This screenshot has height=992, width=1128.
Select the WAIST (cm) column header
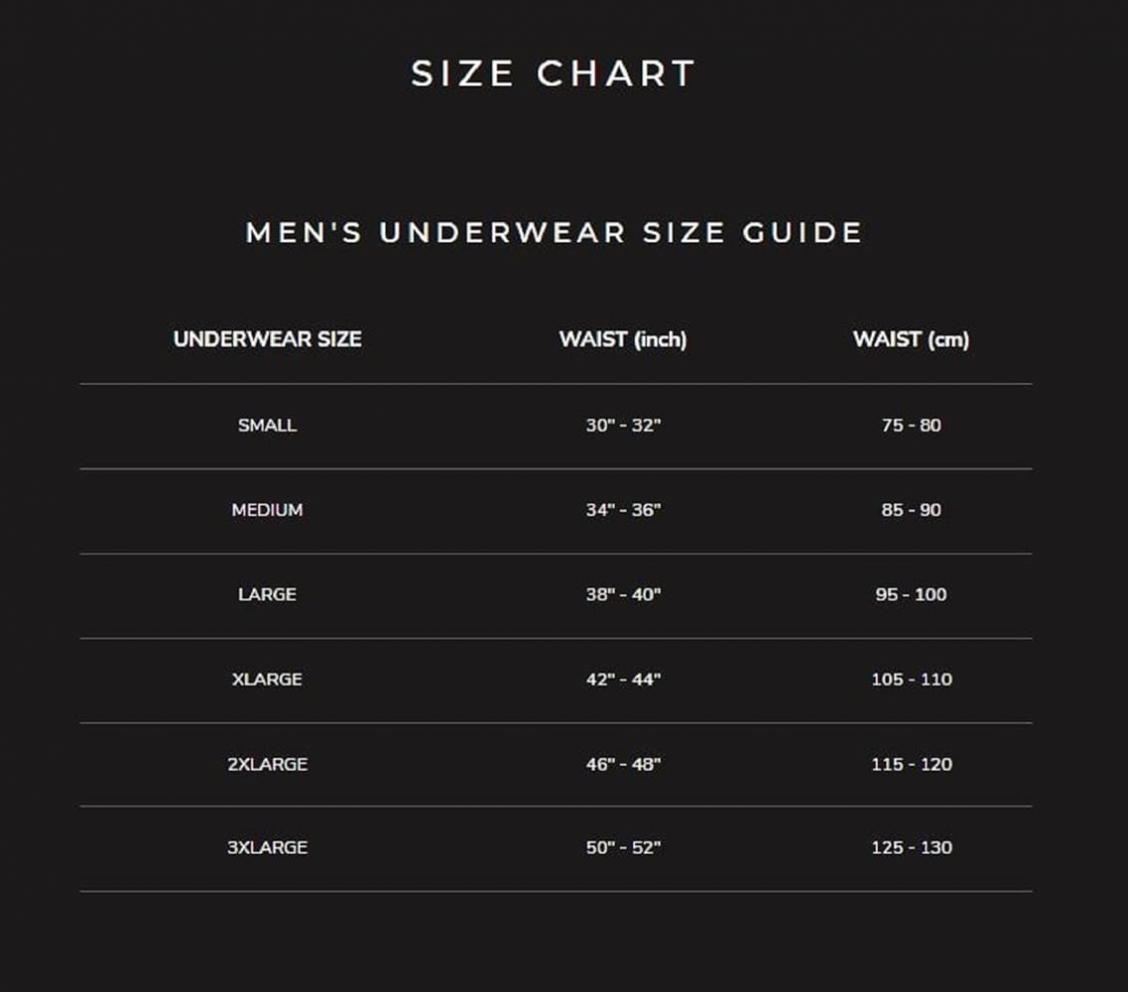[911, 339]
